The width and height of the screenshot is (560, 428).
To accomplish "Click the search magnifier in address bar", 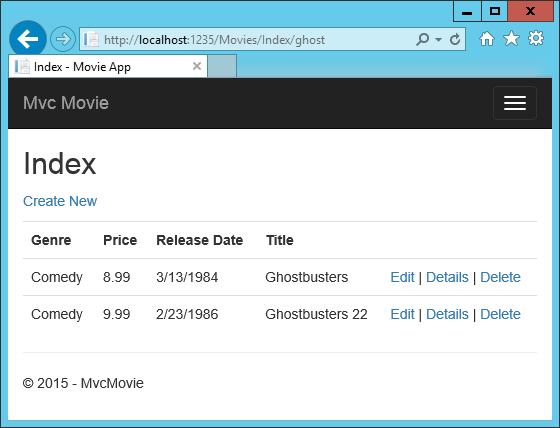I will coord(422,39).
